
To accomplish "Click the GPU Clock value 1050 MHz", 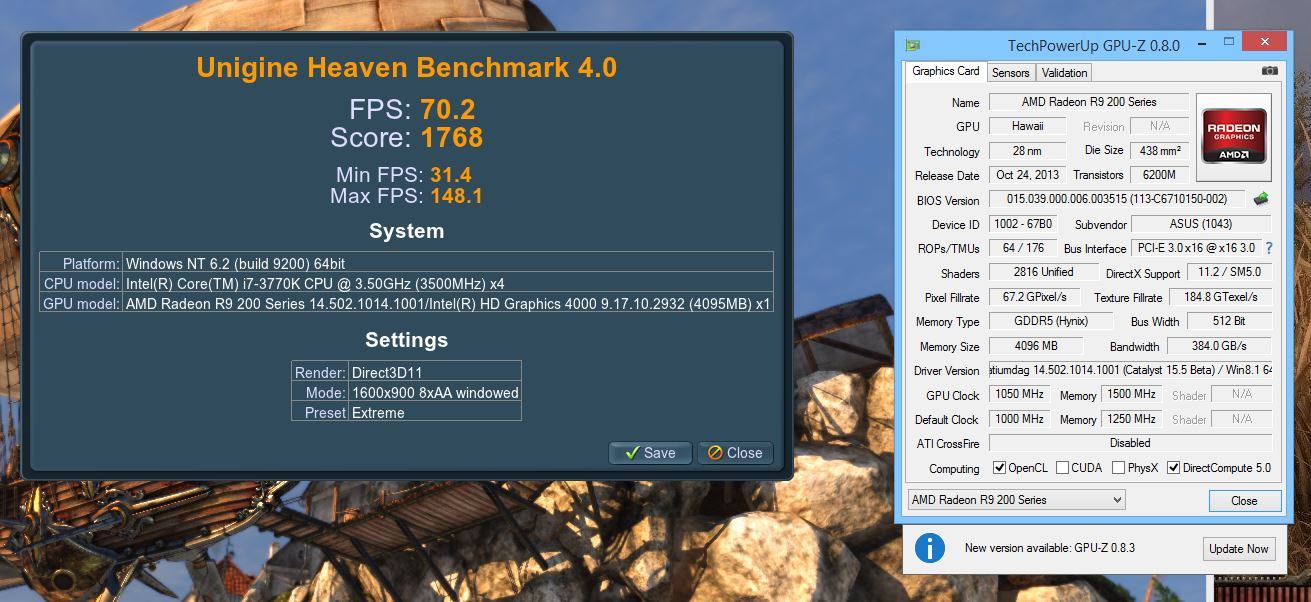I will (1018, 394).
